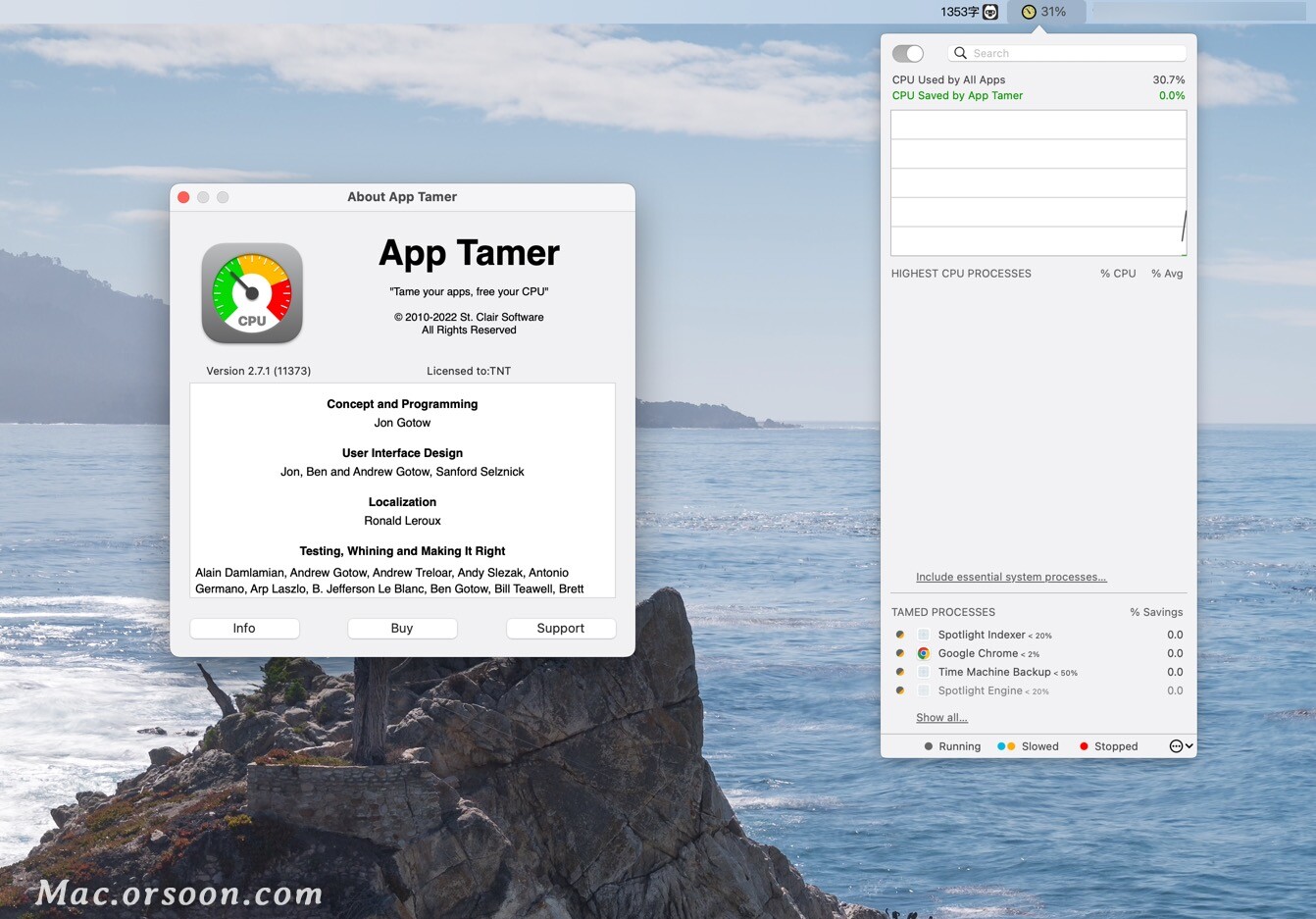1316x919 pixels.
Task: Click the Spotlight Indexer app icon
Action: tap(923, 635)
